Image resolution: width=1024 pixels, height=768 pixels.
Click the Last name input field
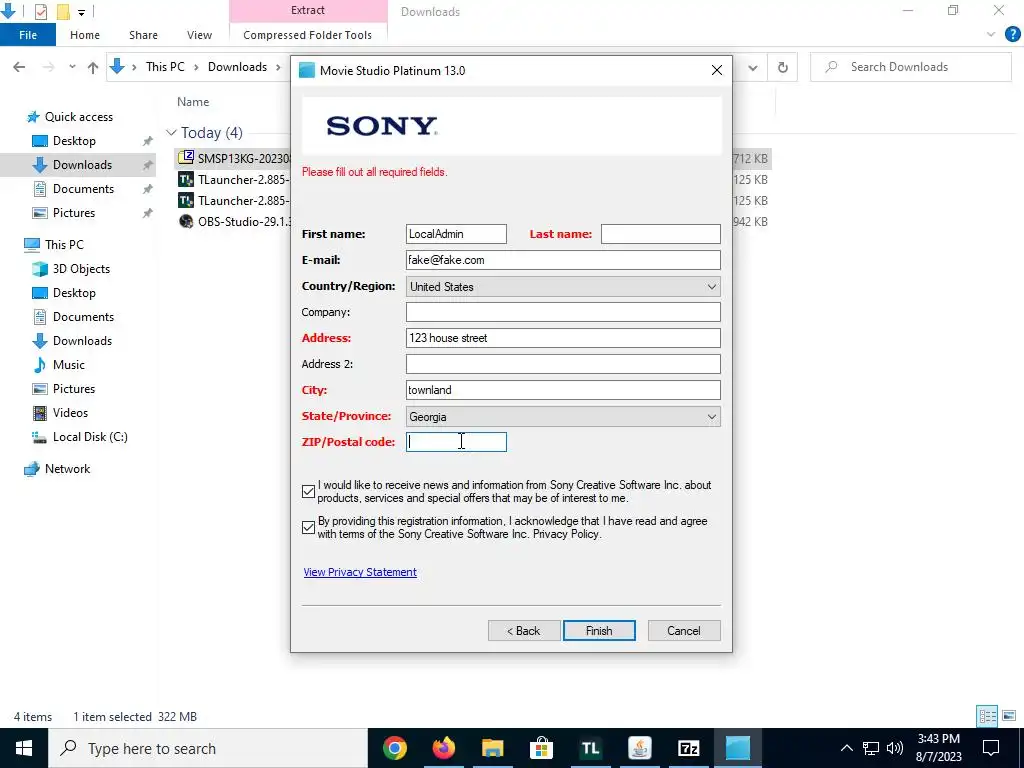(x=660, y=234)
